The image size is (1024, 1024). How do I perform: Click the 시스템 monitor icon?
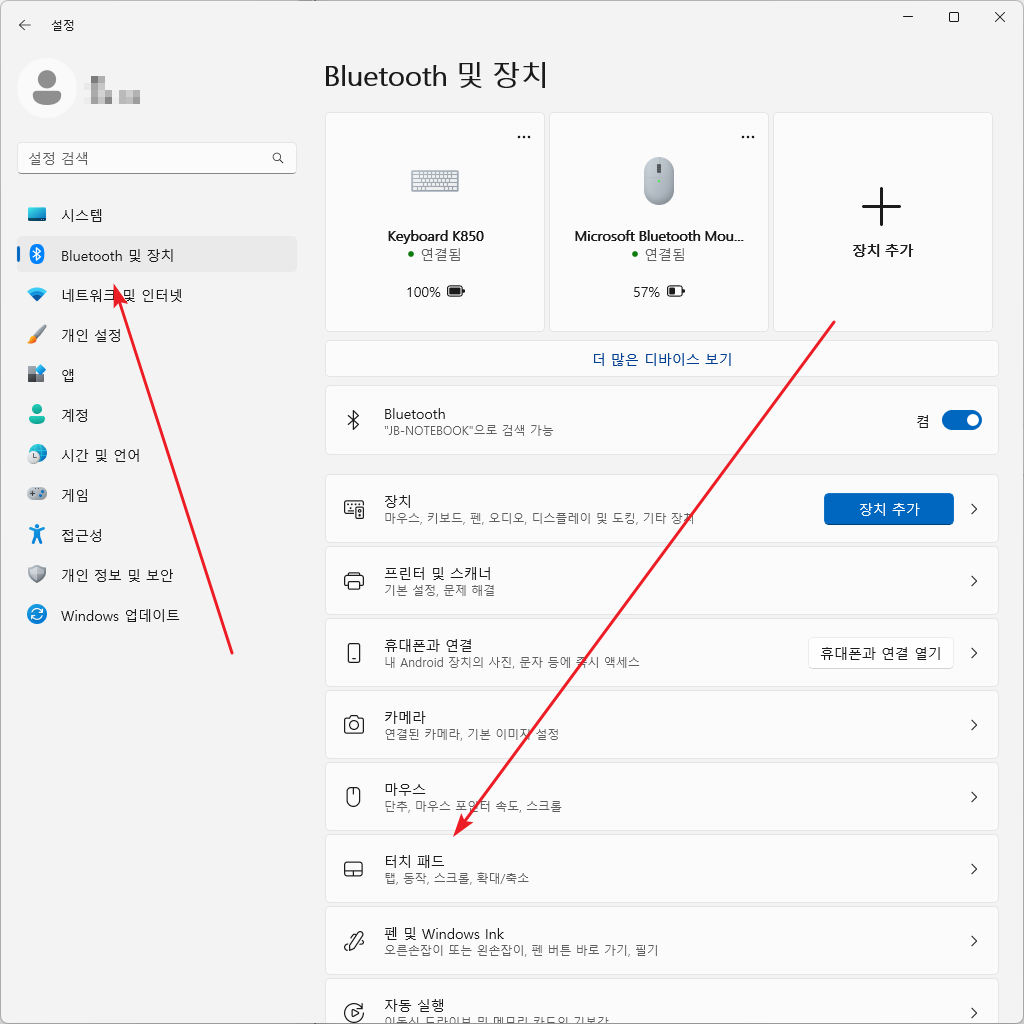37,214
